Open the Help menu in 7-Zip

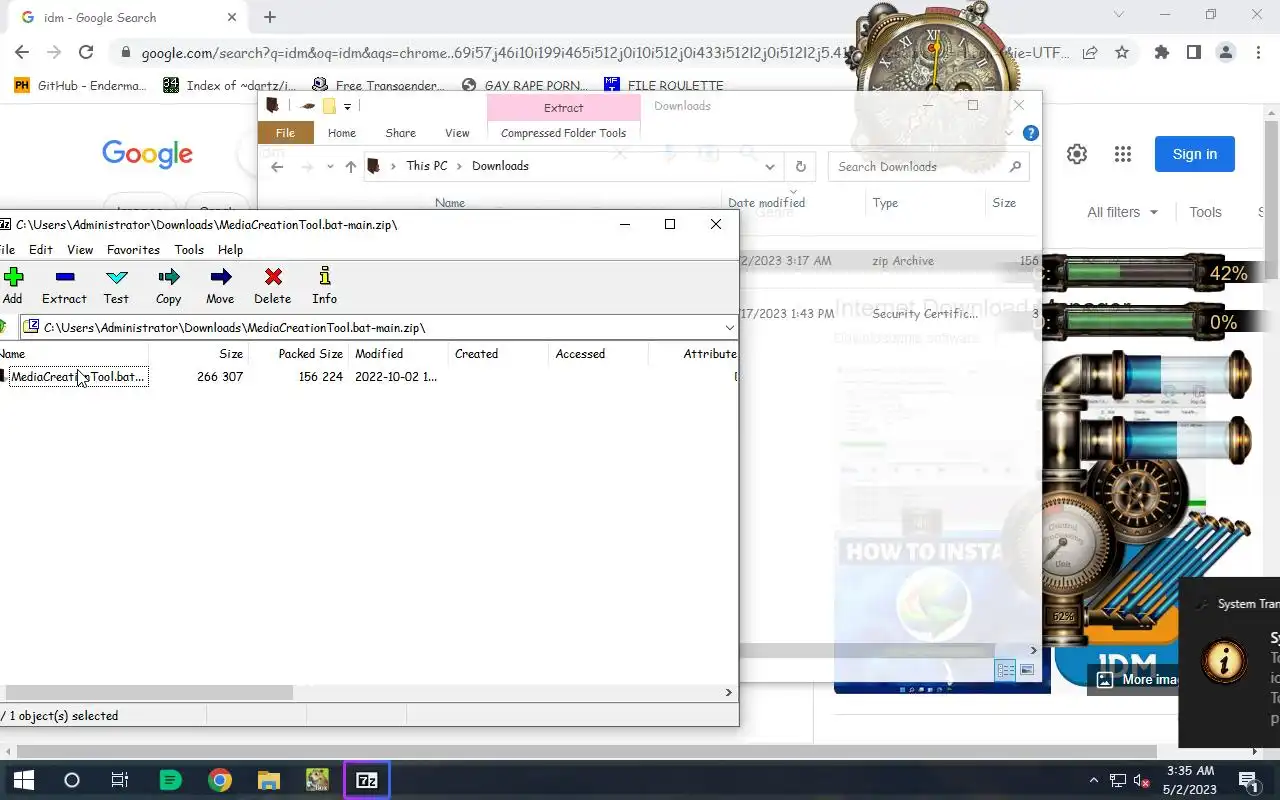pos(230,250)
